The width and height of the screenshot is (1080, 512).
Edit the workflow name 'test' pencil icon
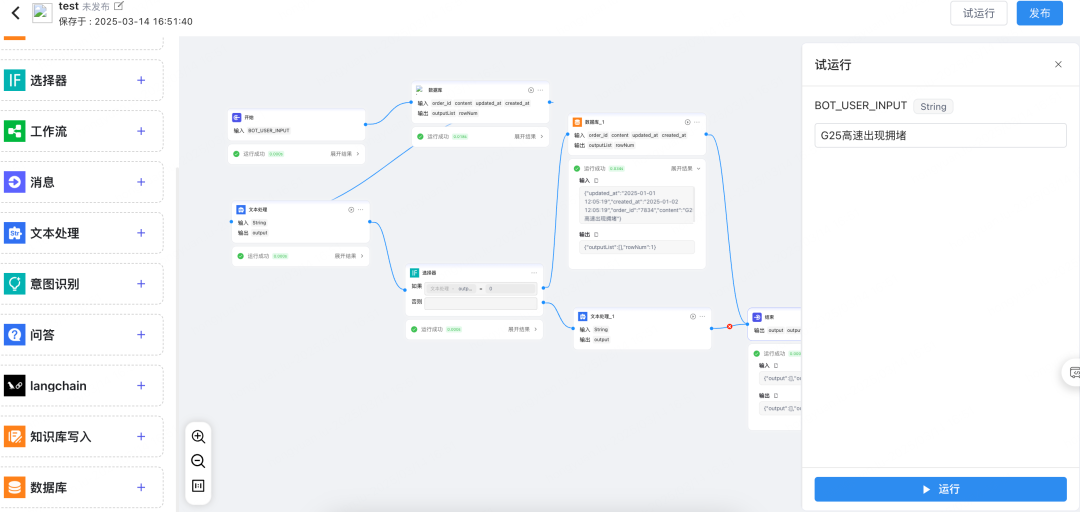tap(119, 6)
